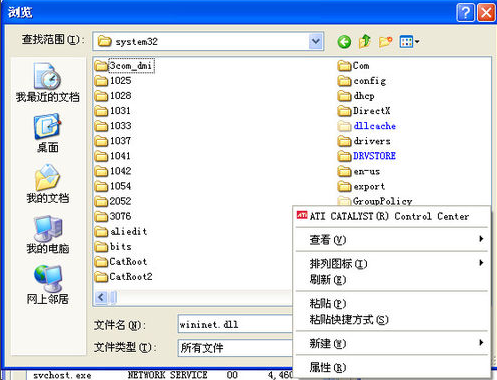Image resolution: width=497 pixels, height=380 pixels.
Task: Click the 文件名 input field
Action: 235,324
